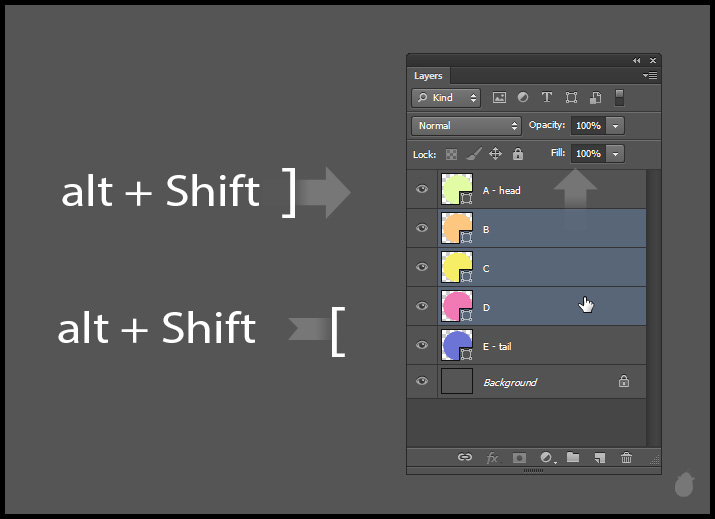
Task: Open the Kind filter type dropdown
Action: tap(446, 98)
